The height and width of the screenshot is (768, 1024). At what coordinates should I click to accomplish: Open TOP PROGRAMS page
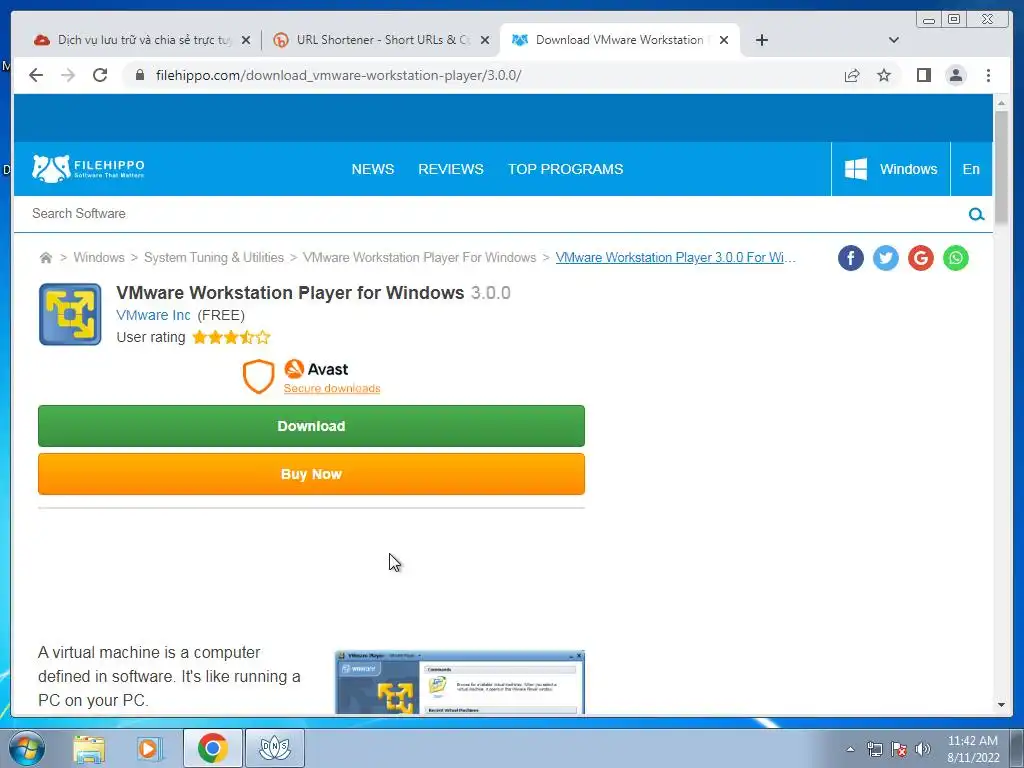[566, 169]
